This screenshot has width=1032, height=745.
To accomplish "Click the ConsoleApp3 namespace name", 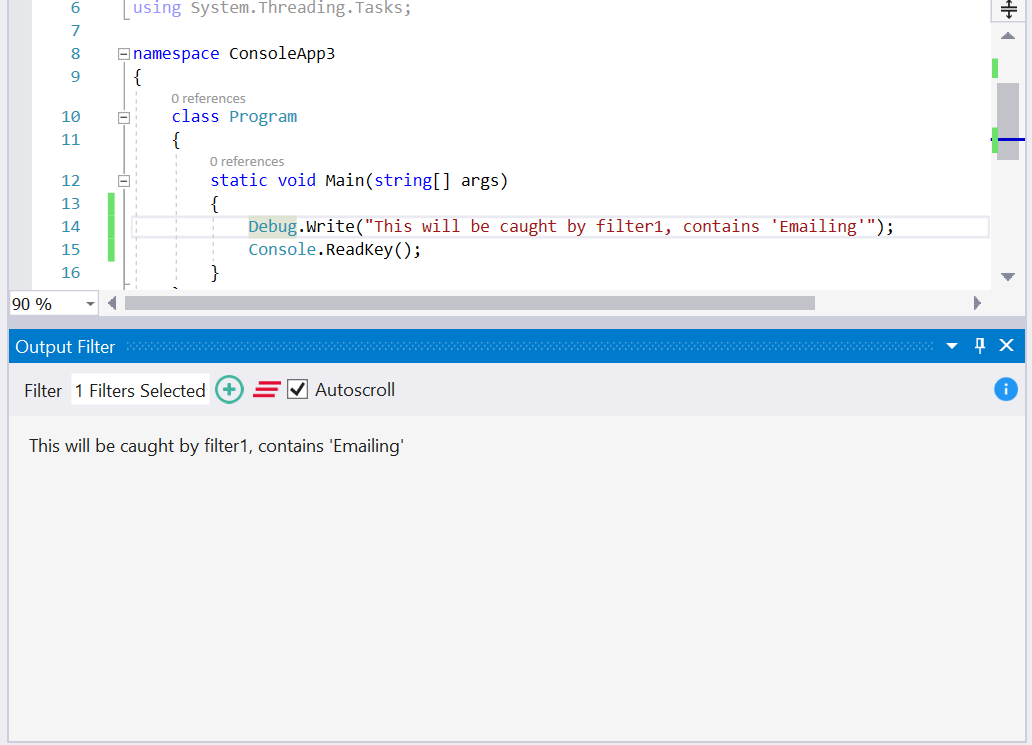I will point(282,53).
